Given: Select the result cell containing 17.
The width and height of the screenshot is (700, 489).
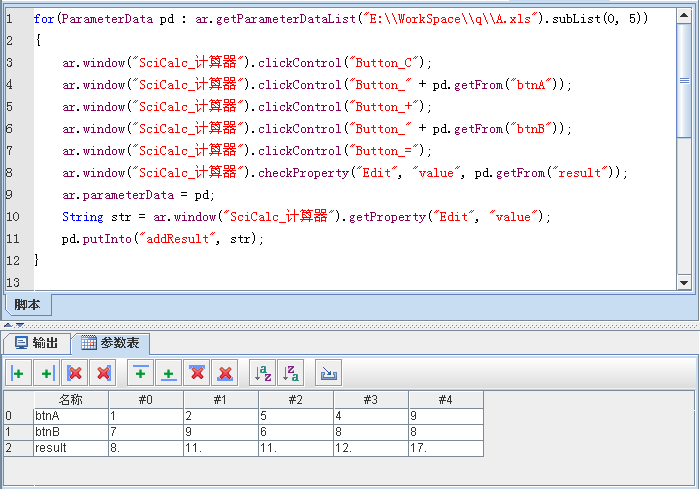Looking at the screenshot, I should tap(445, 448).
